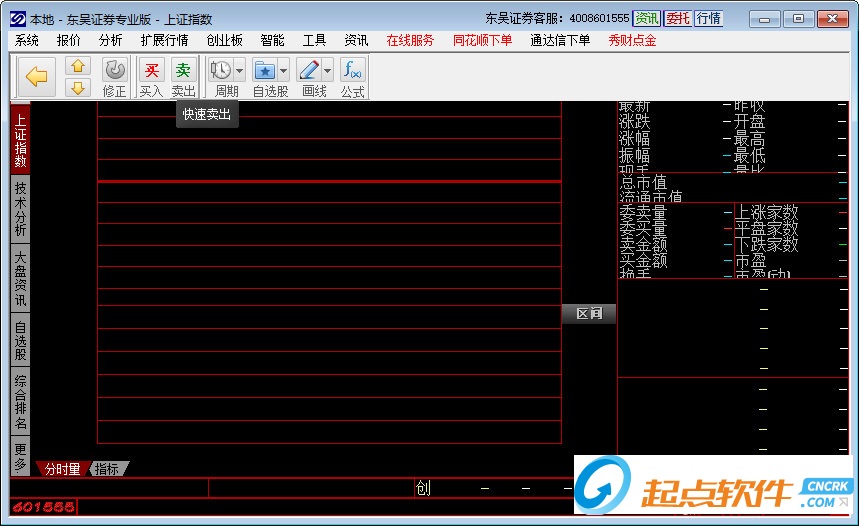The image size is (859, 526).
Task: Click the 同花顺下单 menu item
Action: pos(482,40)
